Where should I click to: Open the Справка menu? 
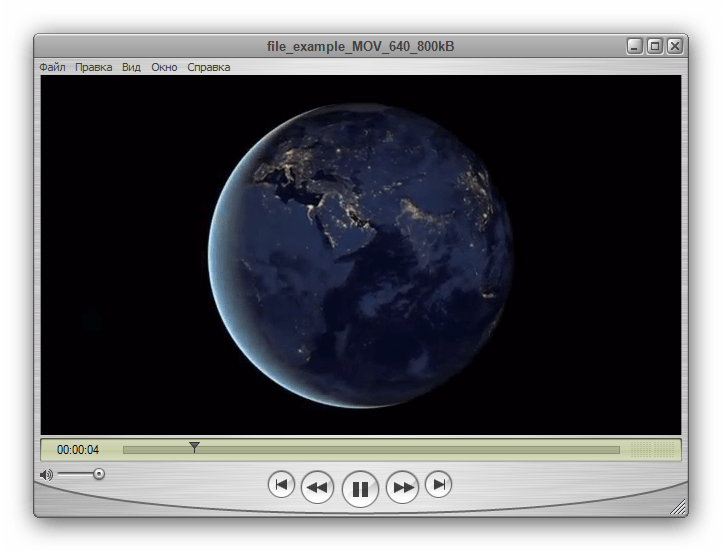click(209, 67)
